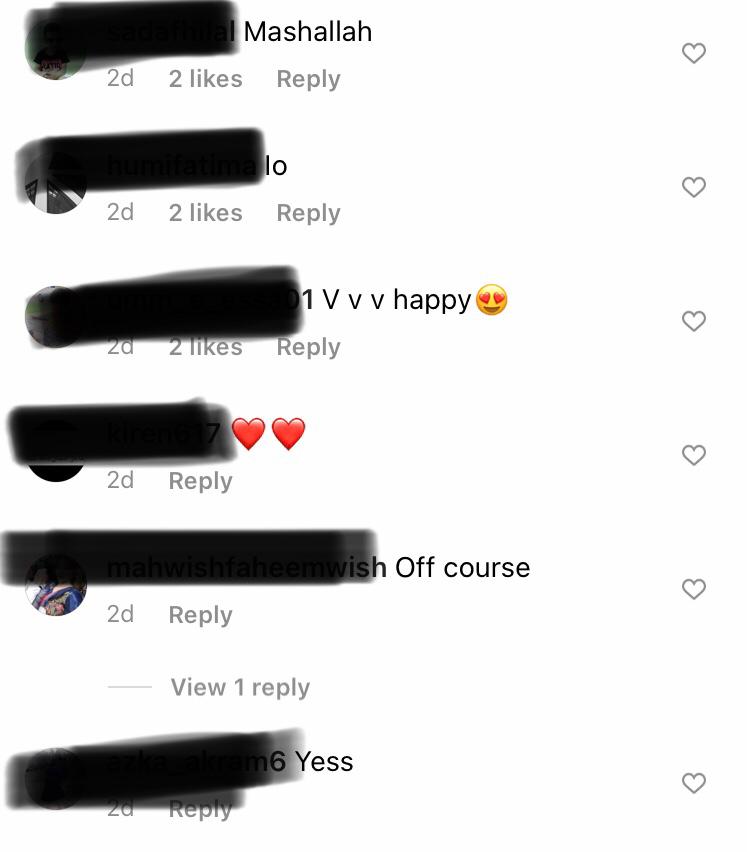This screenshot has width=749, height=852.
Task: Reply to the red hearts comment
Action: (201, 481)
